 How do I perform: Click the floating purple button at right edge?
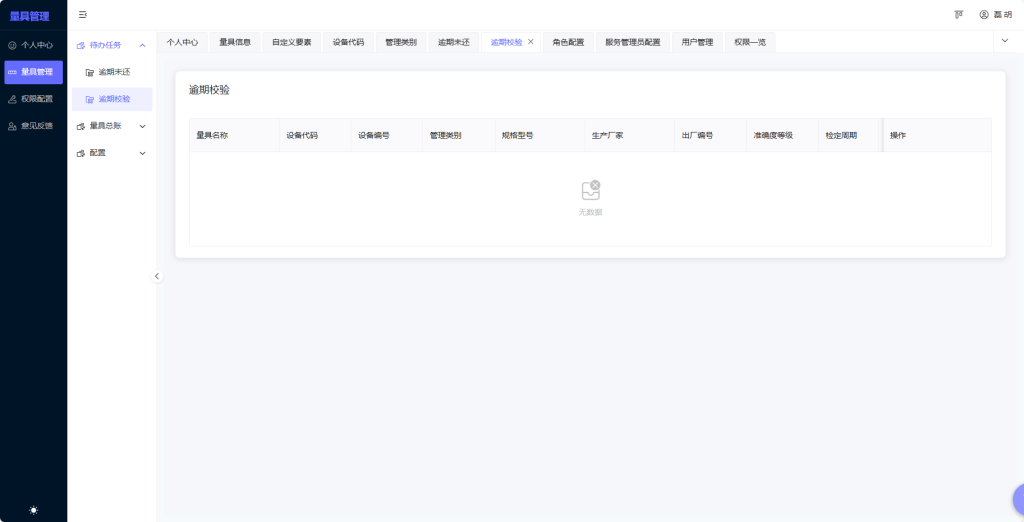coord(1019,500)
